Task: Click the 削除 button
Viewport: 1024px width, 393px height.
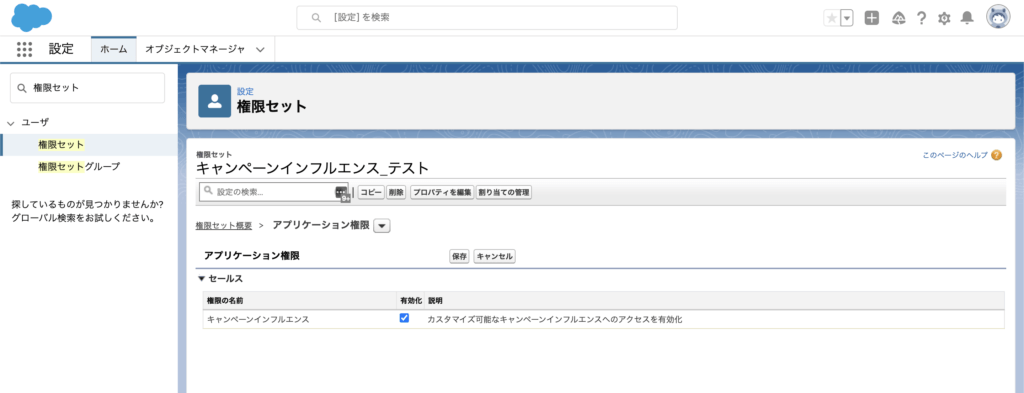Action: 396,193
